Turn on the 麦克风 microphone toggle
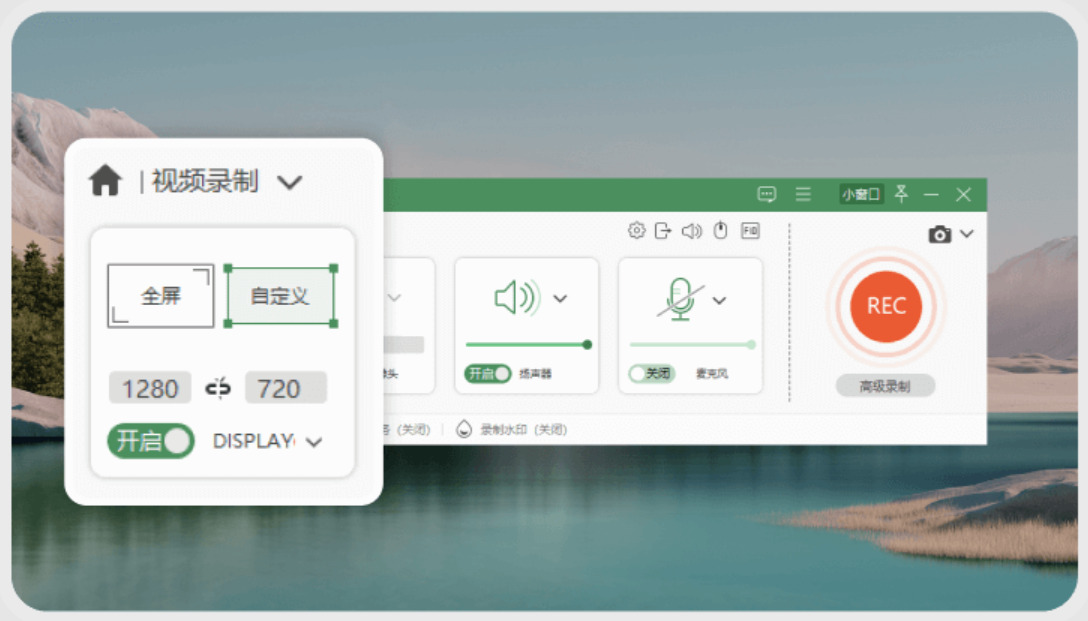The width and height of the screenshot is (1088, 621). 652,374
